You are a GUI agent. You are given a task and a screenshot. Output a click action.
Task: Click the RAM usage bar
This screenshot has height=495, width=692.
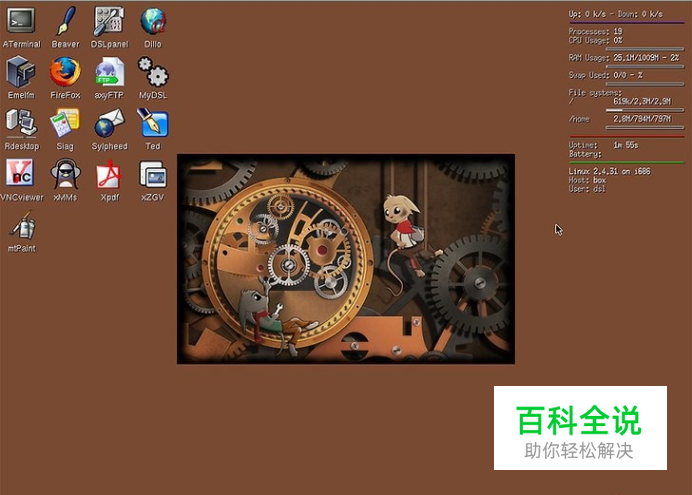[645, 66]
